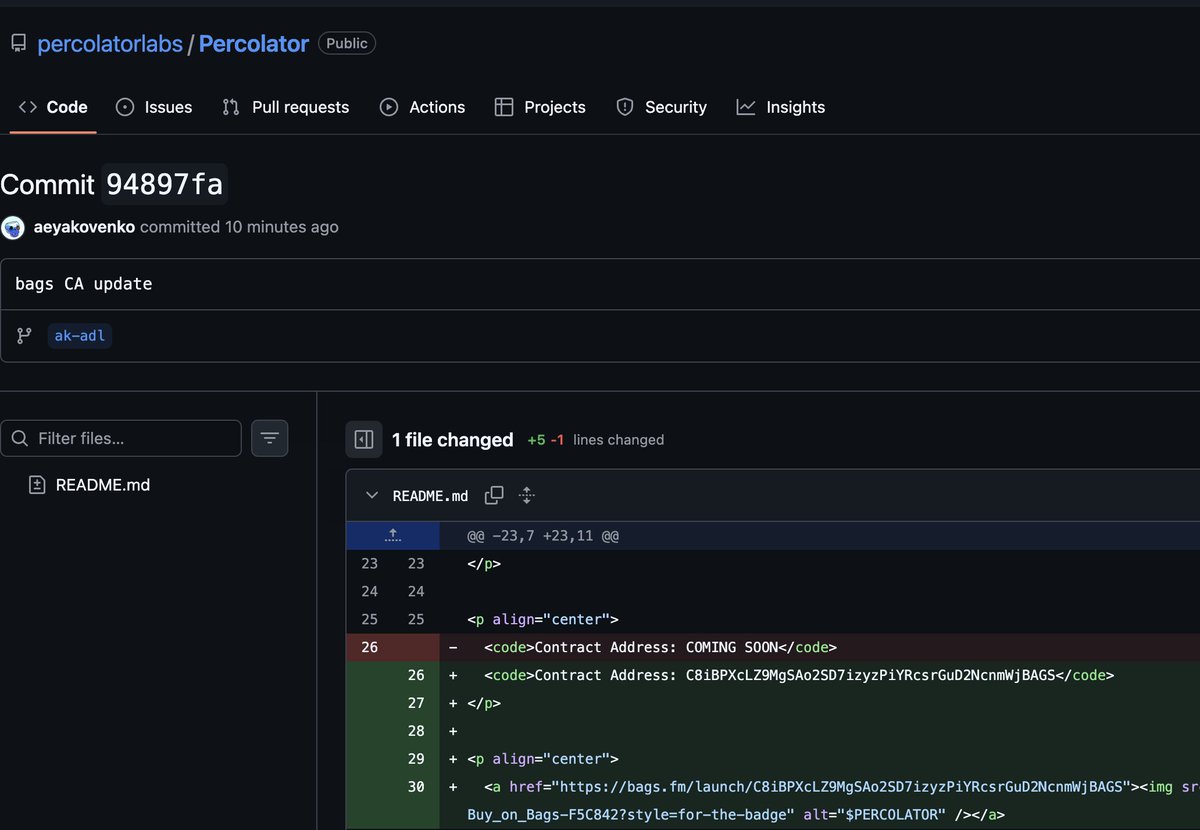Open the ak-adl branch link
This screenshot has width=1200, height=830.
(80, 336)
